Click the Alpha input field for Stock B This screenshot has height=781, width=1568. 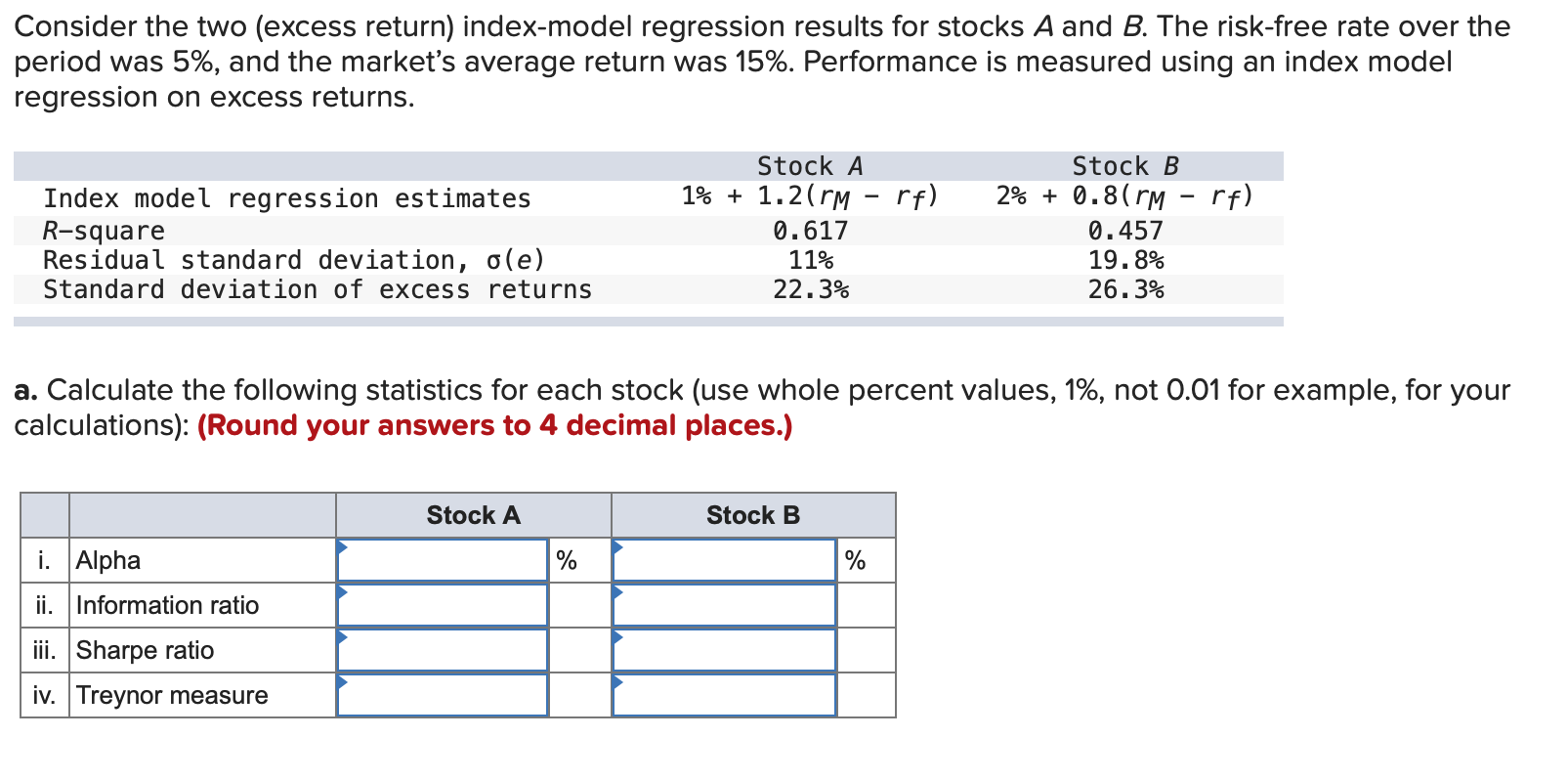coord(724,560)
